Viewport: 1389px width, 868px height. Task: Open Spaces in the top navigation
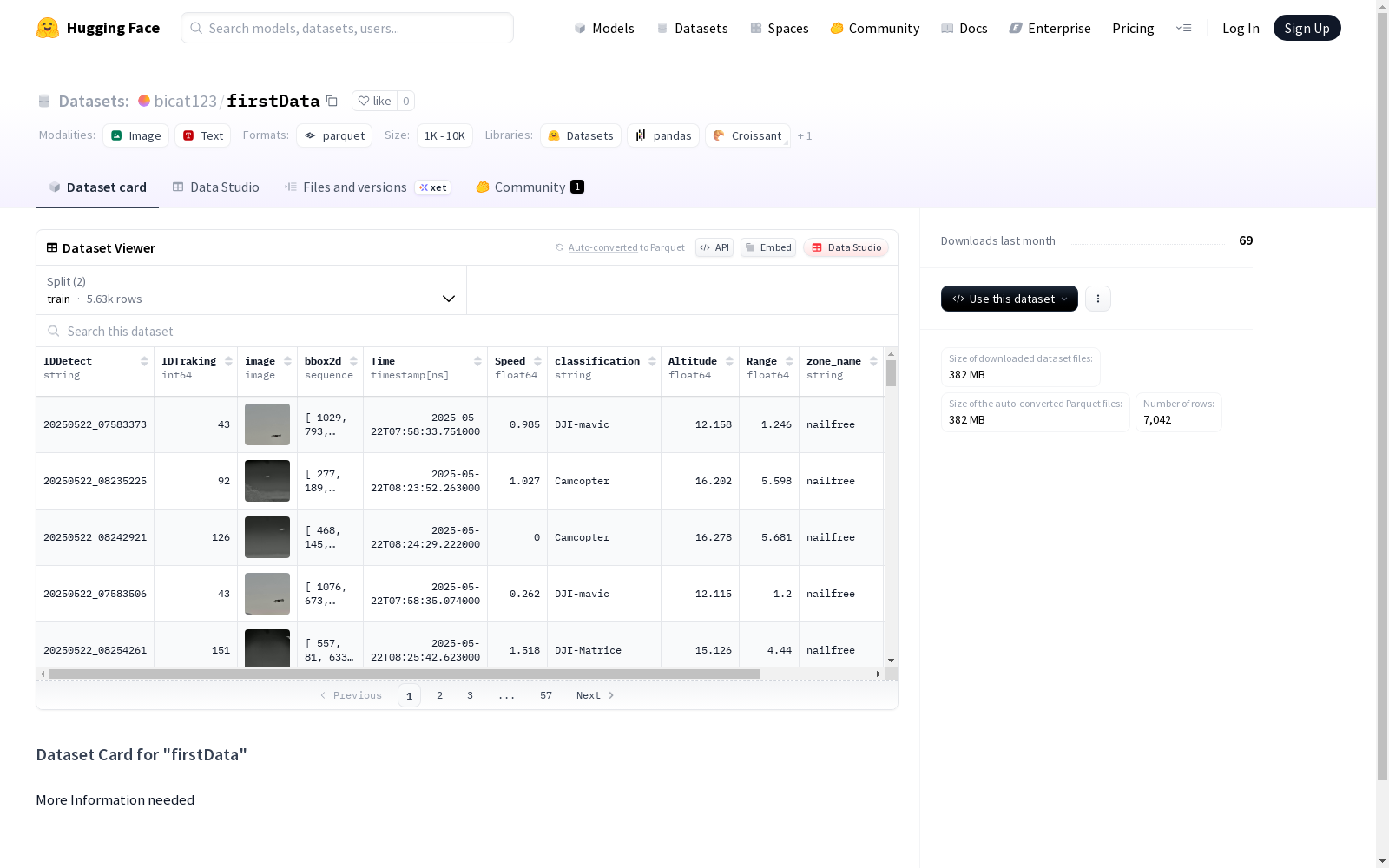click(780, 28)
